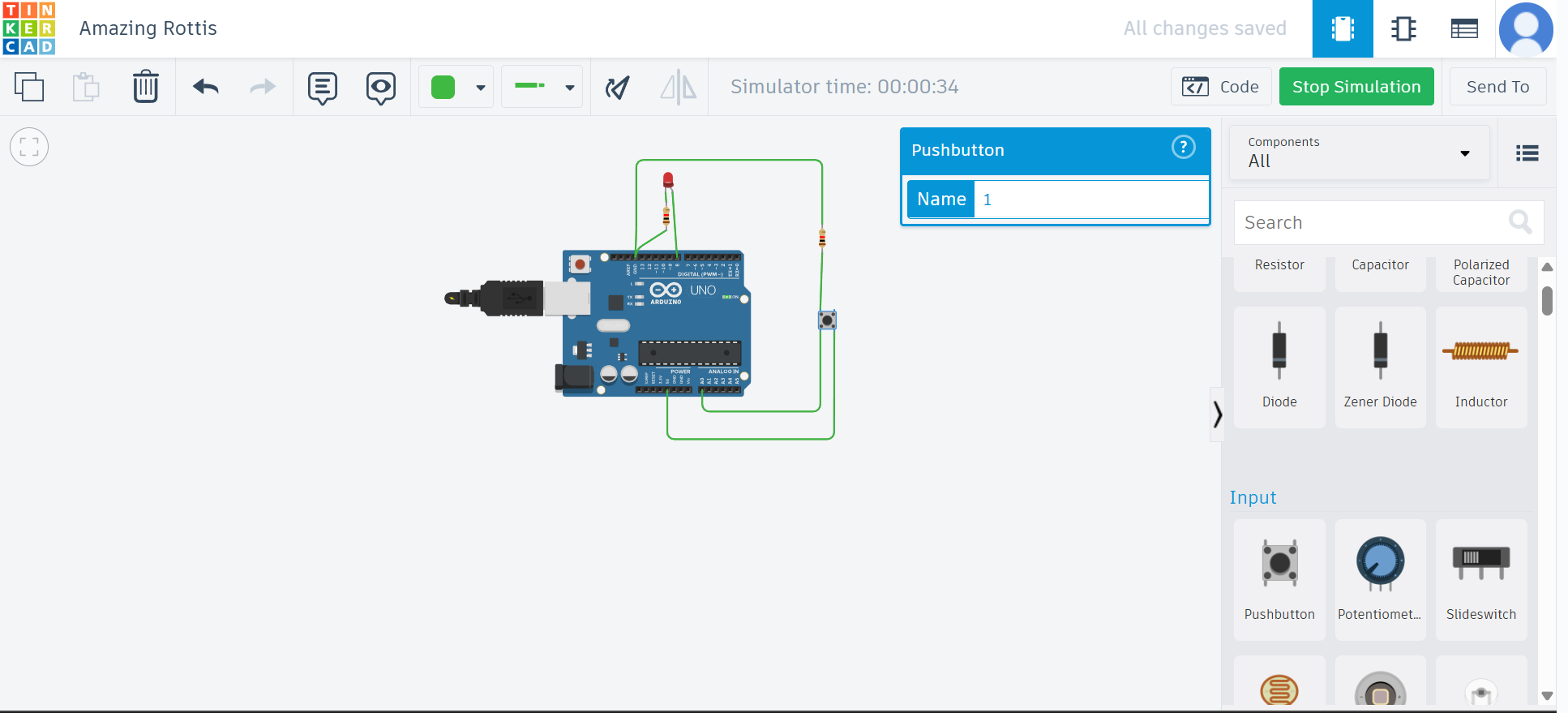Open the notes tool icon
The image size is (1568, 713).
point(323,88)
